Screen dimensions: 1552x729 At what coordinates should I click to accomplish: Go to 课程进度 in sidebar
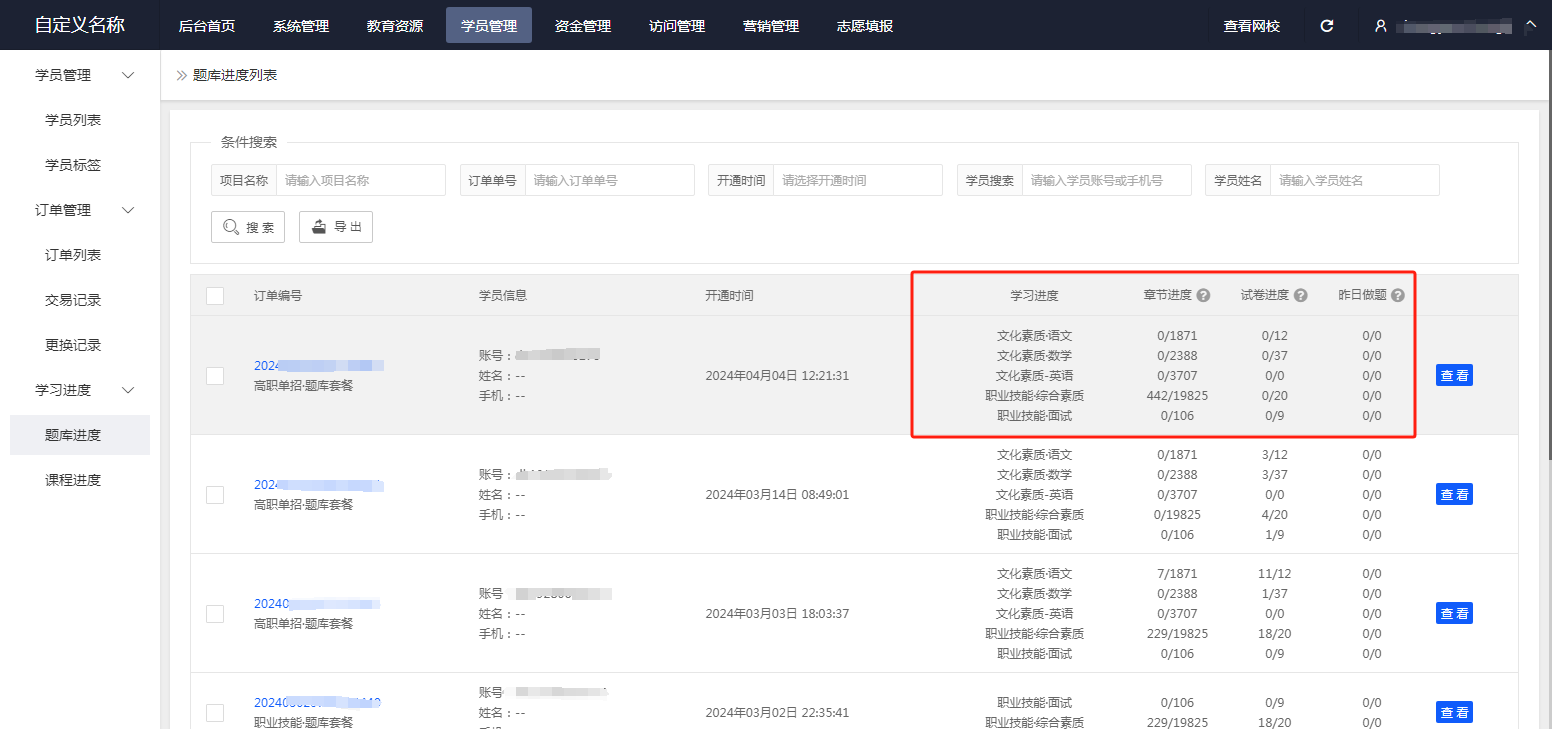click(73, 480)
